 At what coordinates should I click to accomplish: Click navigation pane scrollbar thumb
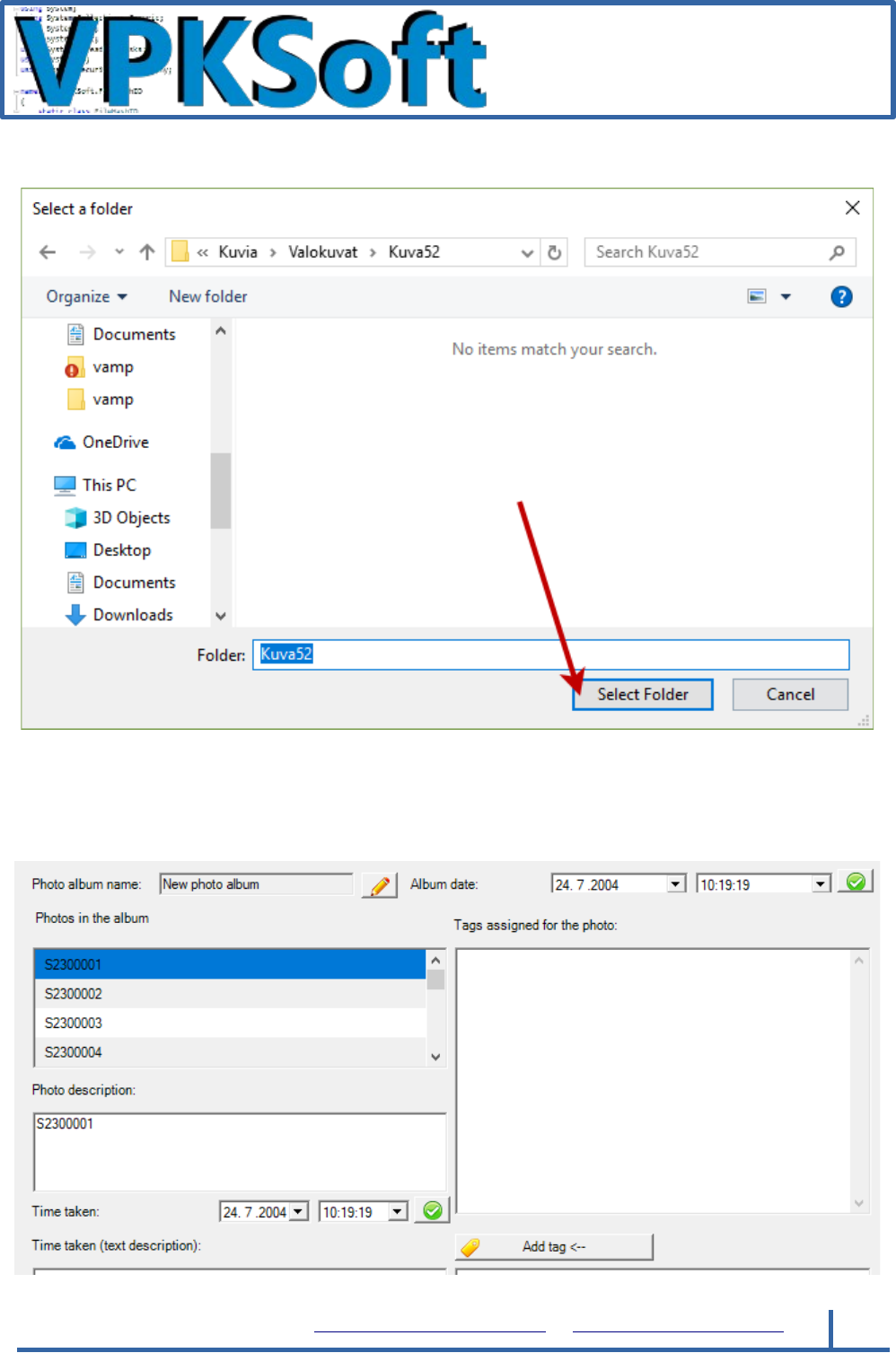pos(221,491)
